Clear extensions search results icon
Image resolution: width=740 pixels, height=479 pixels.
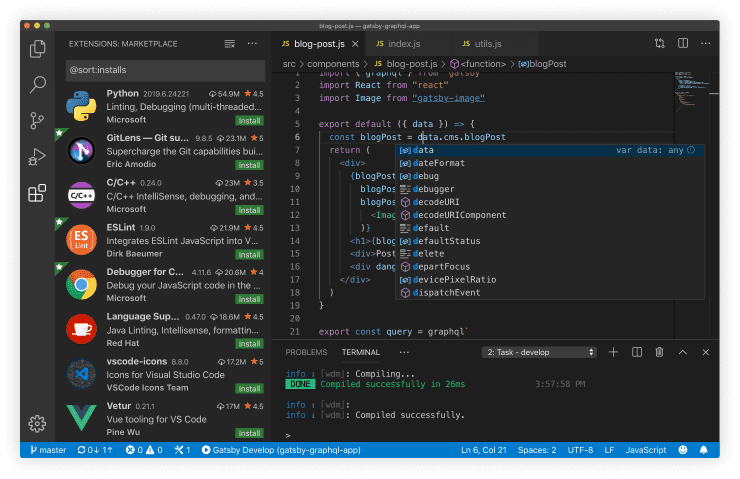tap(230, 44)
